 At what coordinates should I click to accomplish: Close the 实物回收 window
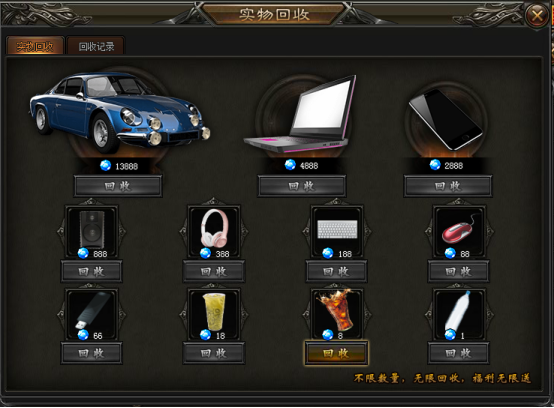point(537,16)
